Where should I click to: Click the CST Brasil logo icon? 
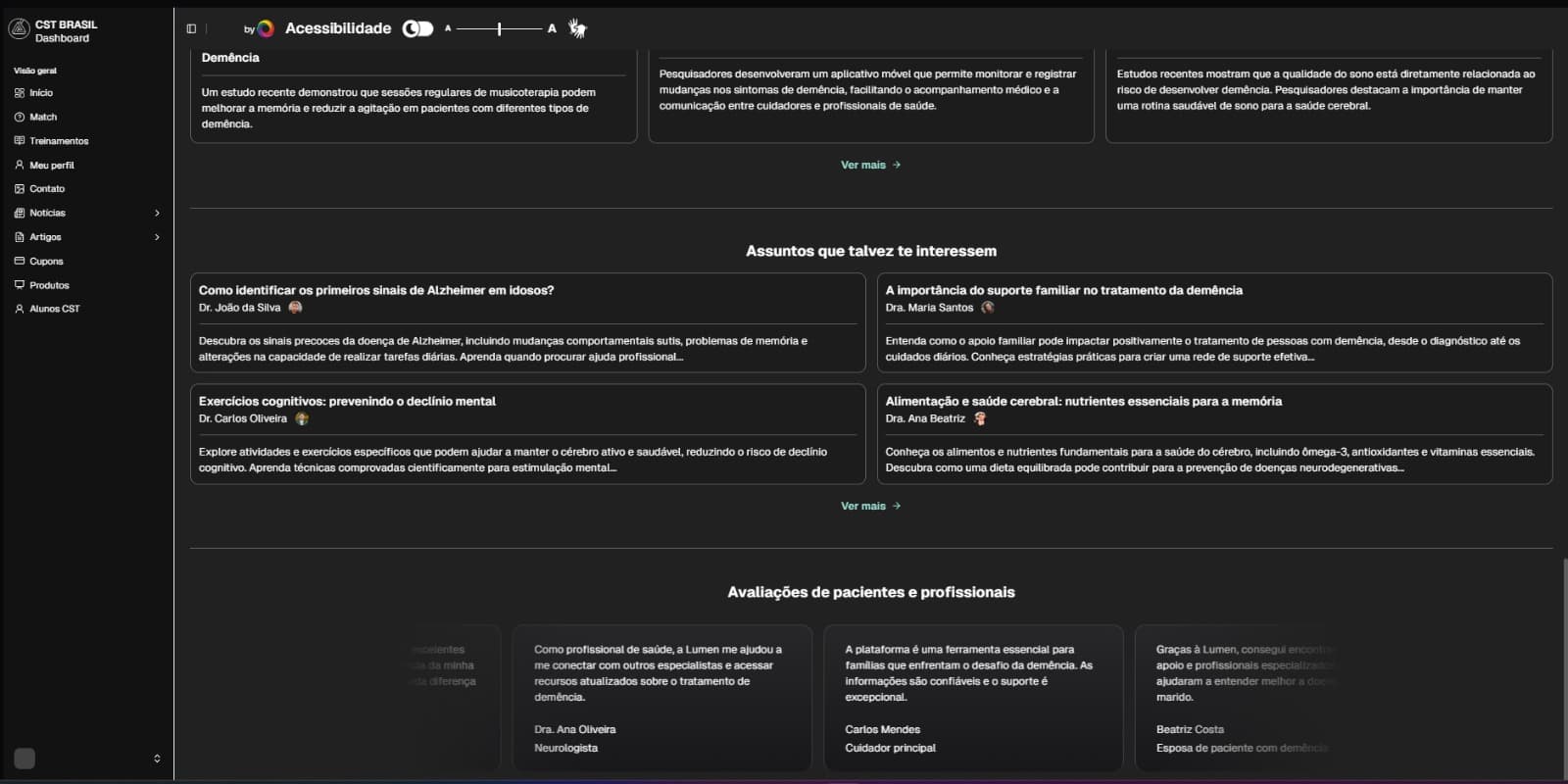[19, 29]
